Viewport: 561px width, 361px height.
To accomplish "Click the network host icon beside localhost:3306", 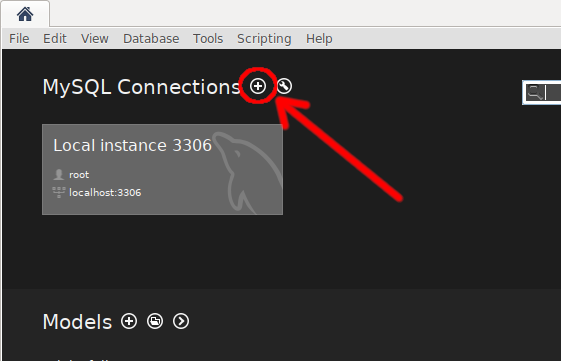I will tap(59, 192).
